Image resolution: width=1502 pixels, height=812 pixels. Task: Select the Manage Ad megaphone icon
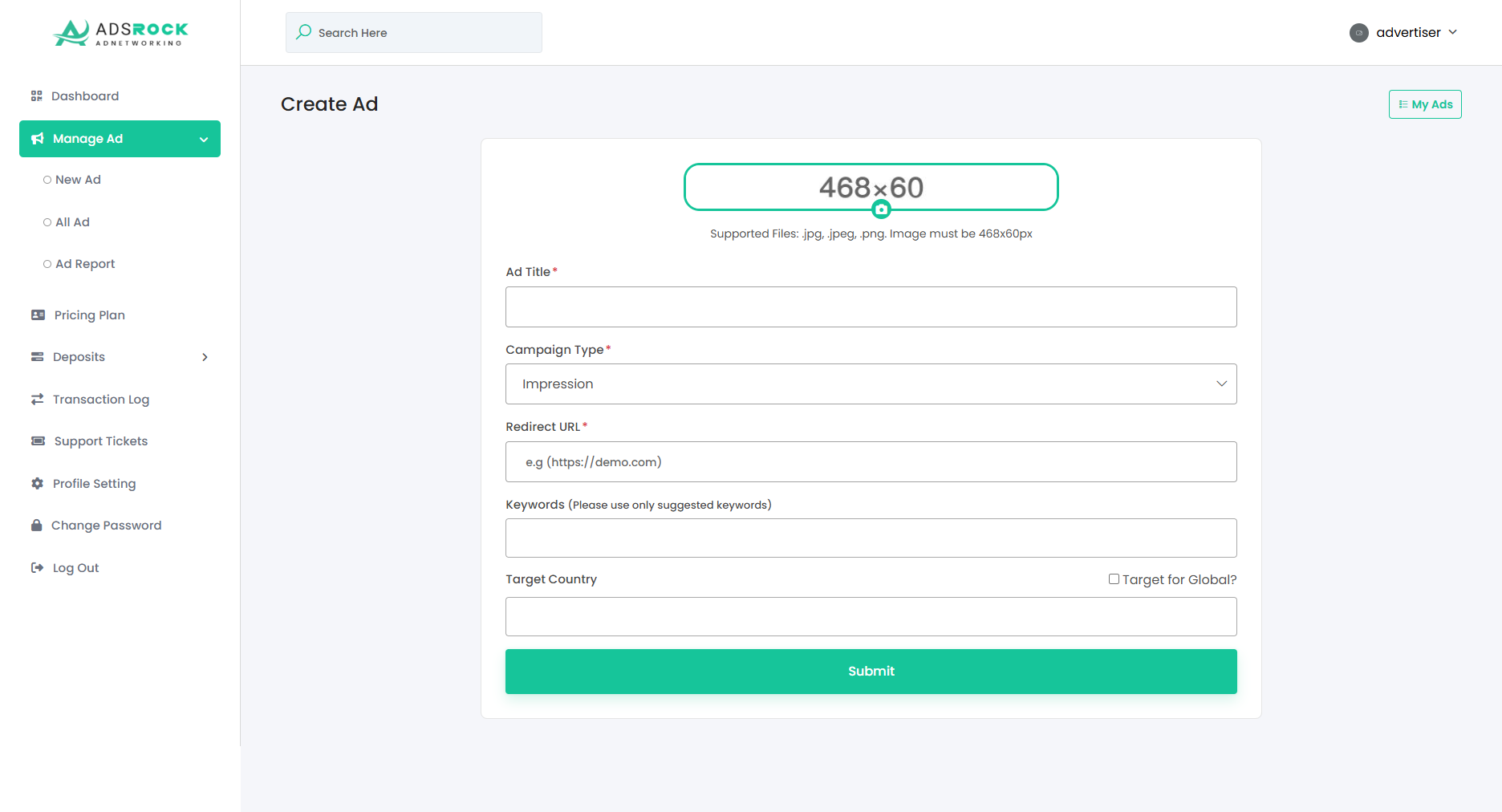[37, 138]
